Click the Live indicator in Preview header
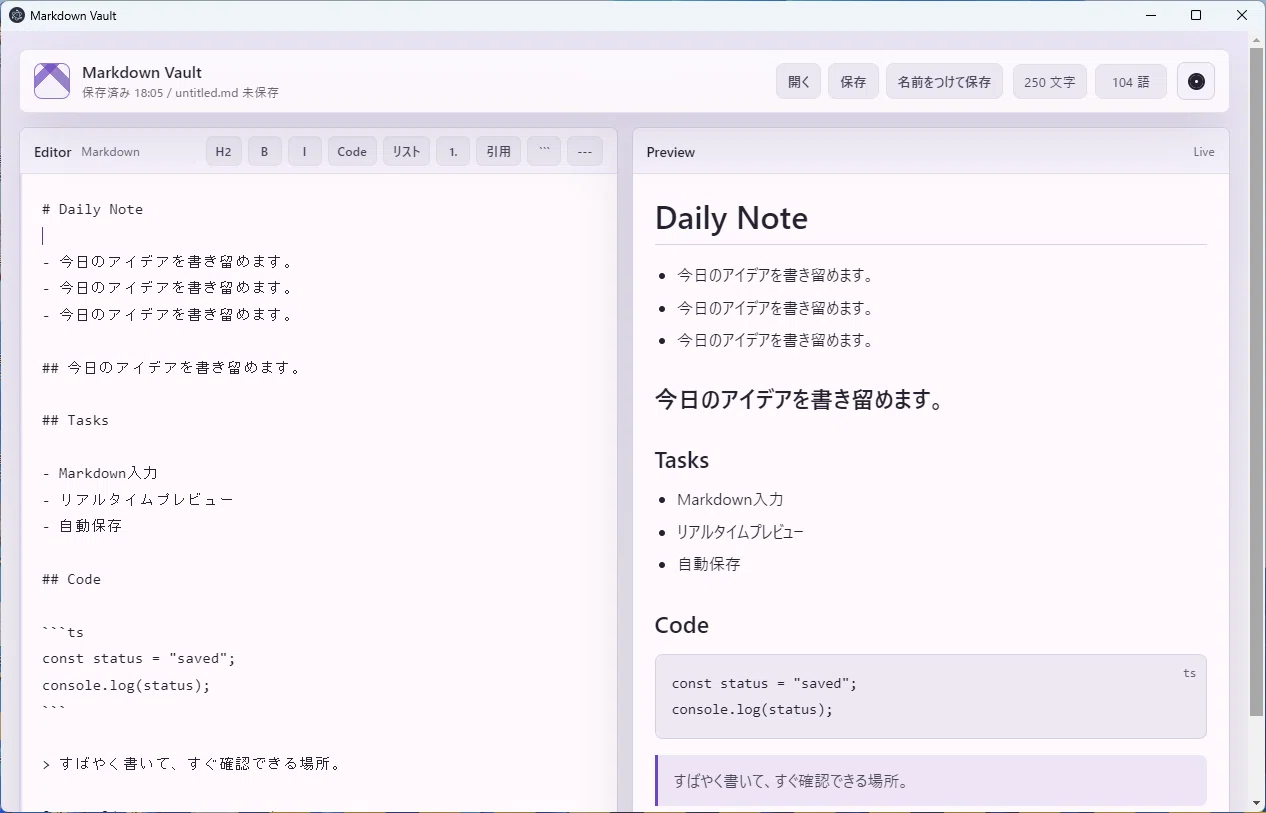 (1204, 152)
